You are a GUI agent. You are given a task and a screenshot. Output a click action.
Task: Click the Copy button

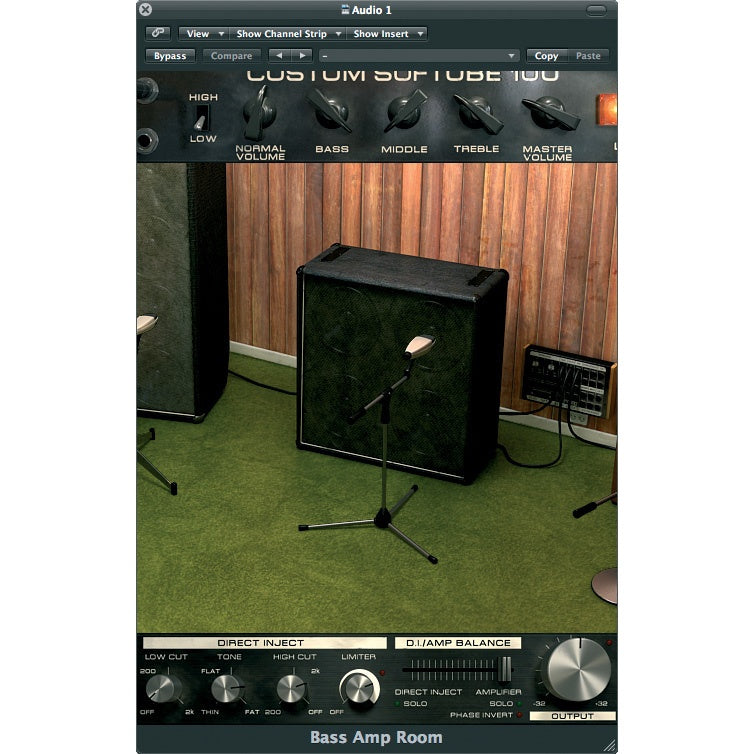tap(547, 56)
